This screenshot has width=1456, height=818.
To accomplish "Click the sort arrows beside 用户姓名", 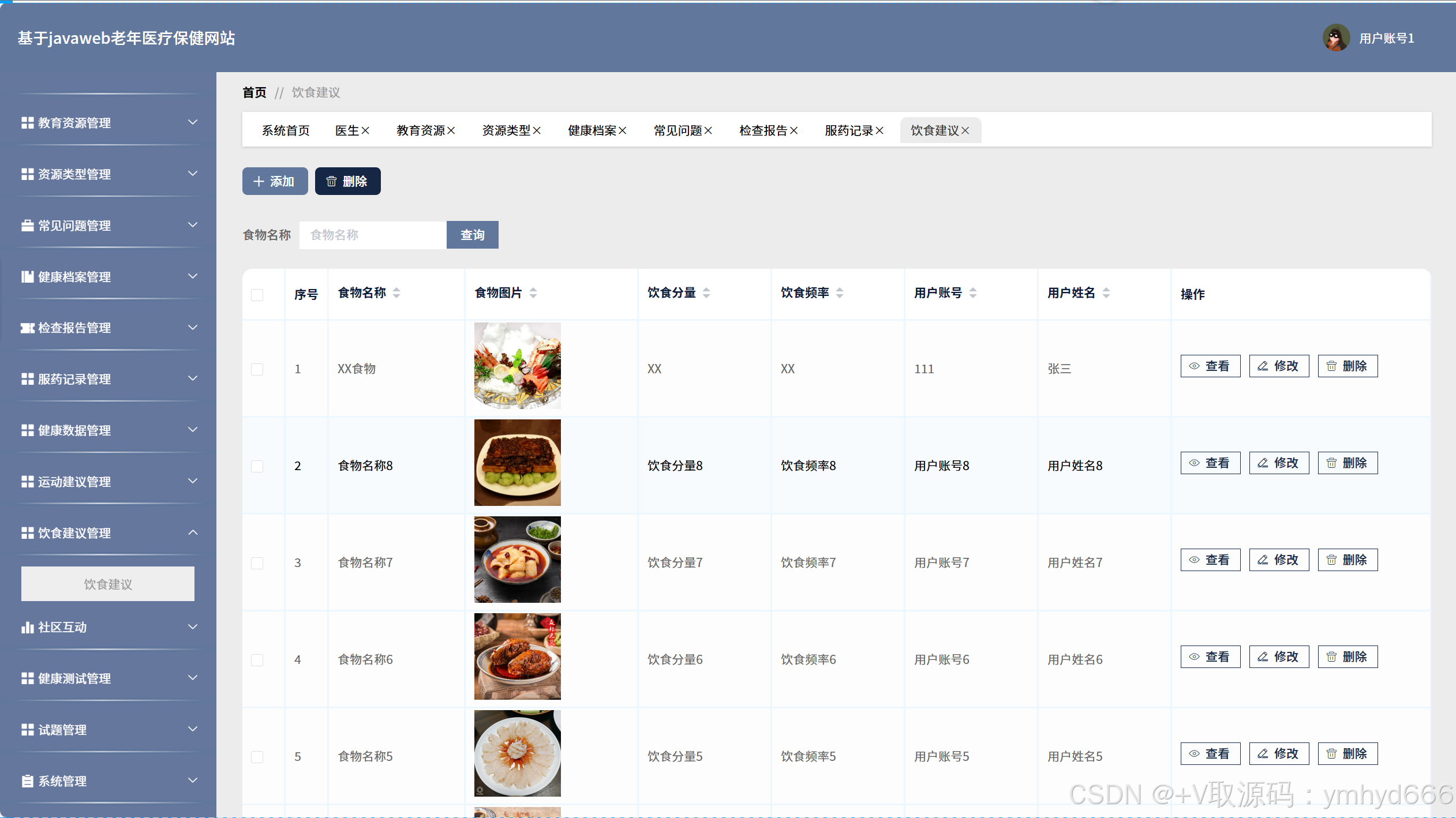I will coord(1106,293).
